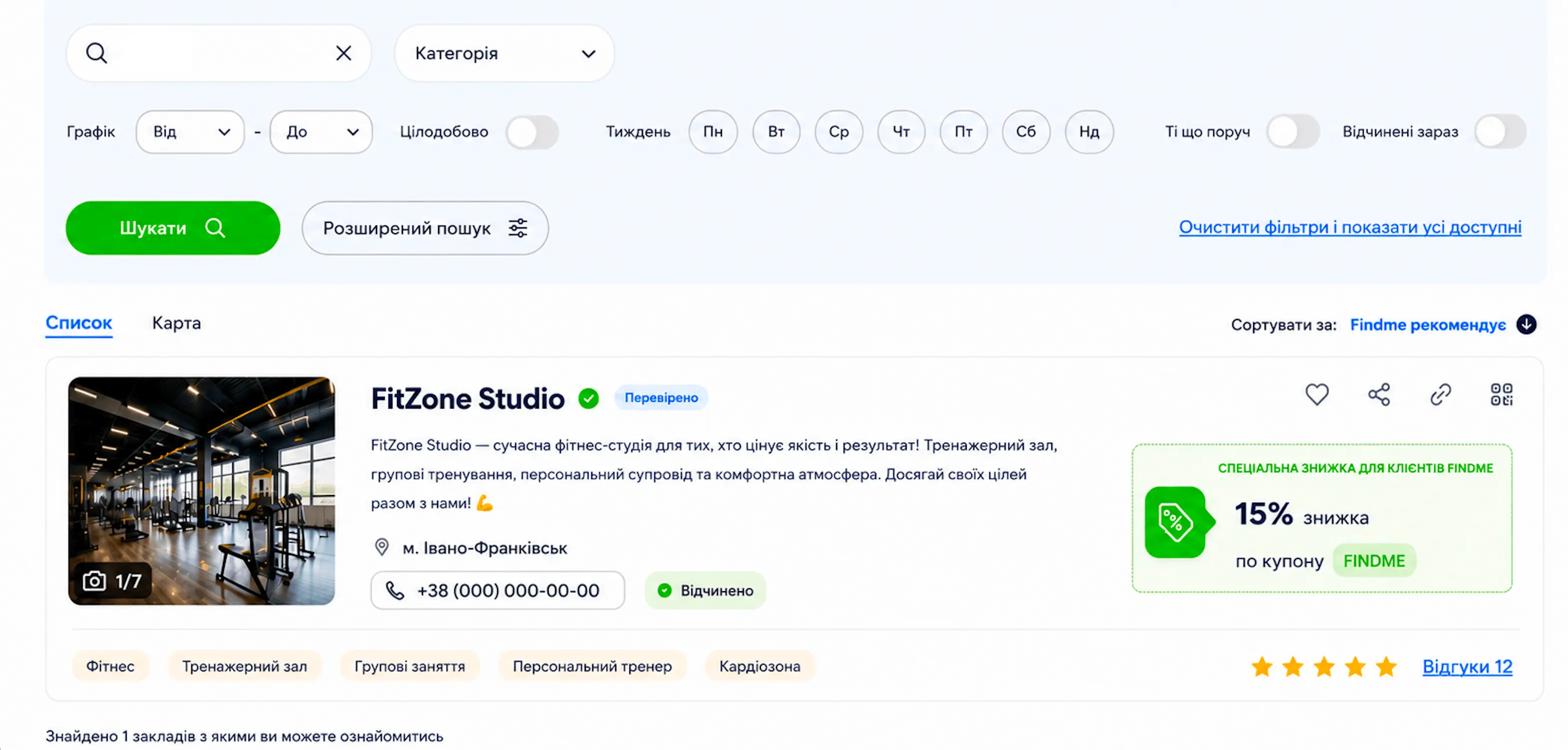
Task: Select Вт weekday filter
Action: click(776, 132)
